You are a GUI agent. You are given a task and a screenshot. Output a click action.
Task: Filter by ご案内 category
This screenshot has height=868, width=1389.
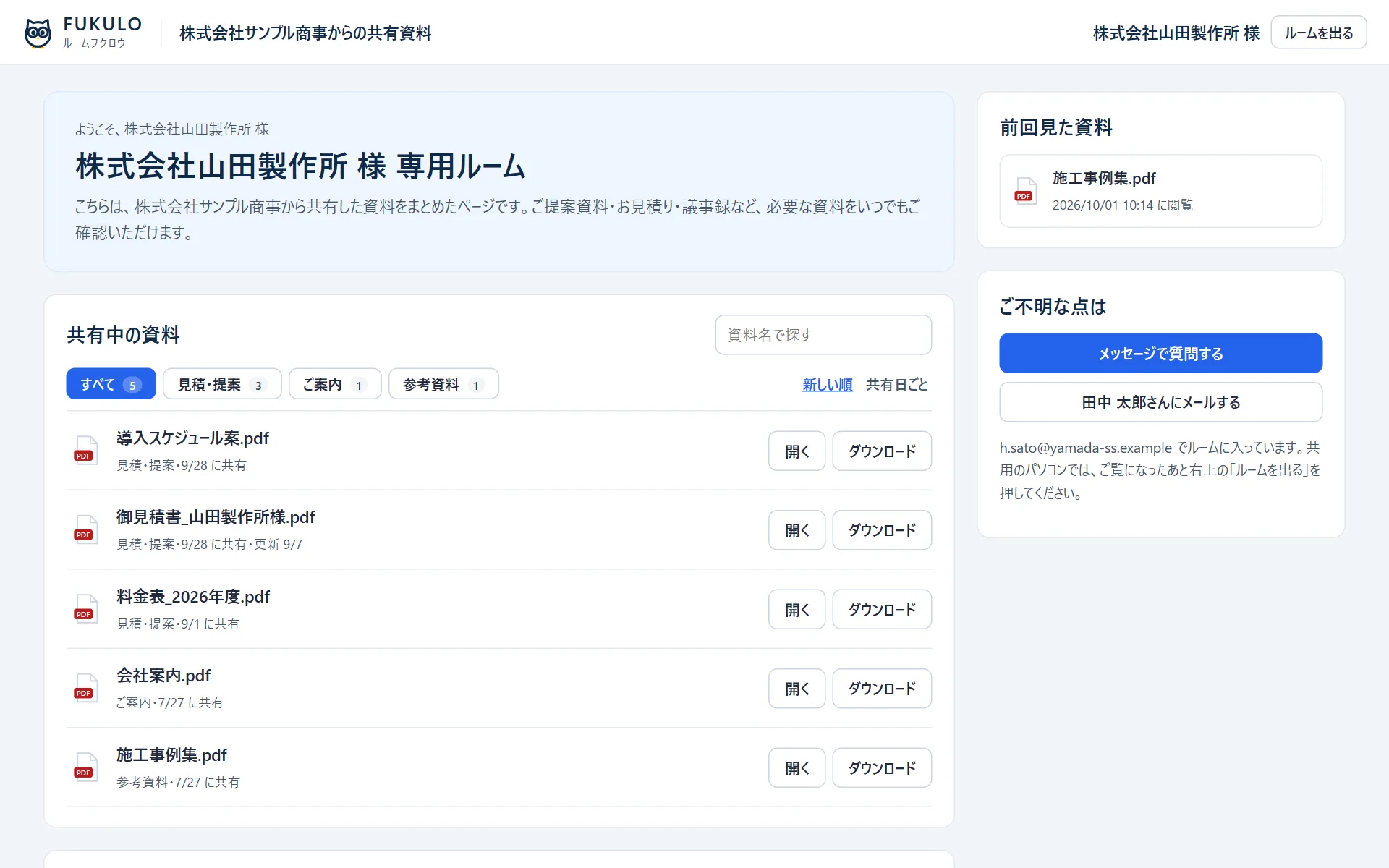pyautogui.click(x=335, y=384)
